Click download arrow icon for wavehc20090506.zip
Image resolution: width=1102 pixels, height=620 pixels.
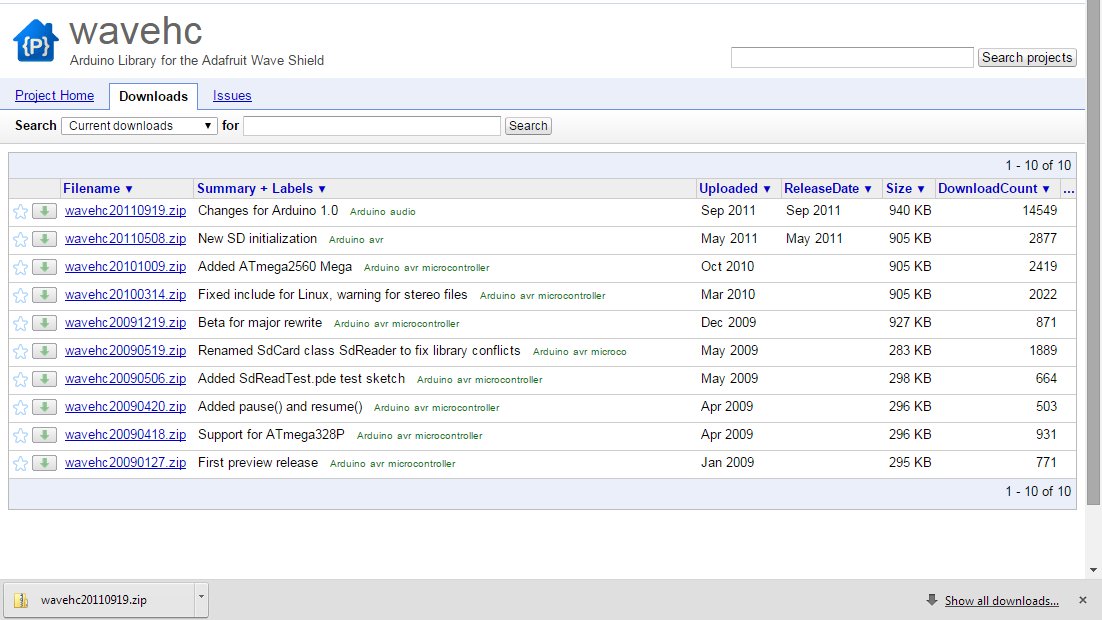coord(44,379)
